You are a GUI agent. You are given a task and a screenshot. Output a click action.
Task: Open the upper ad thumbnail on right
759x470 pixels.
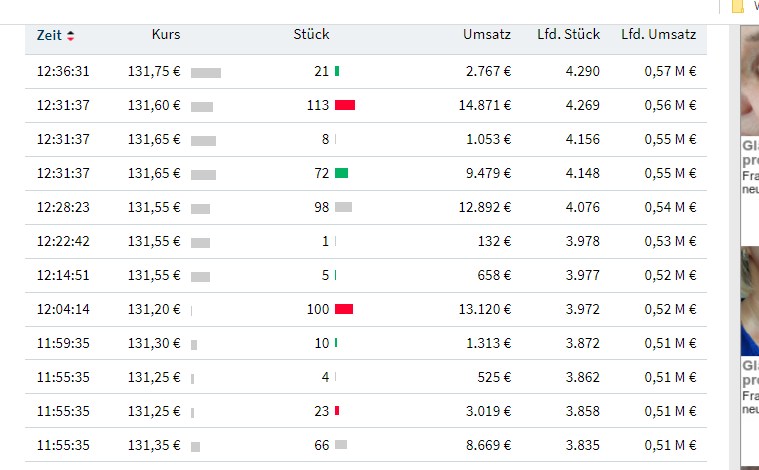(x=749, y=80)
